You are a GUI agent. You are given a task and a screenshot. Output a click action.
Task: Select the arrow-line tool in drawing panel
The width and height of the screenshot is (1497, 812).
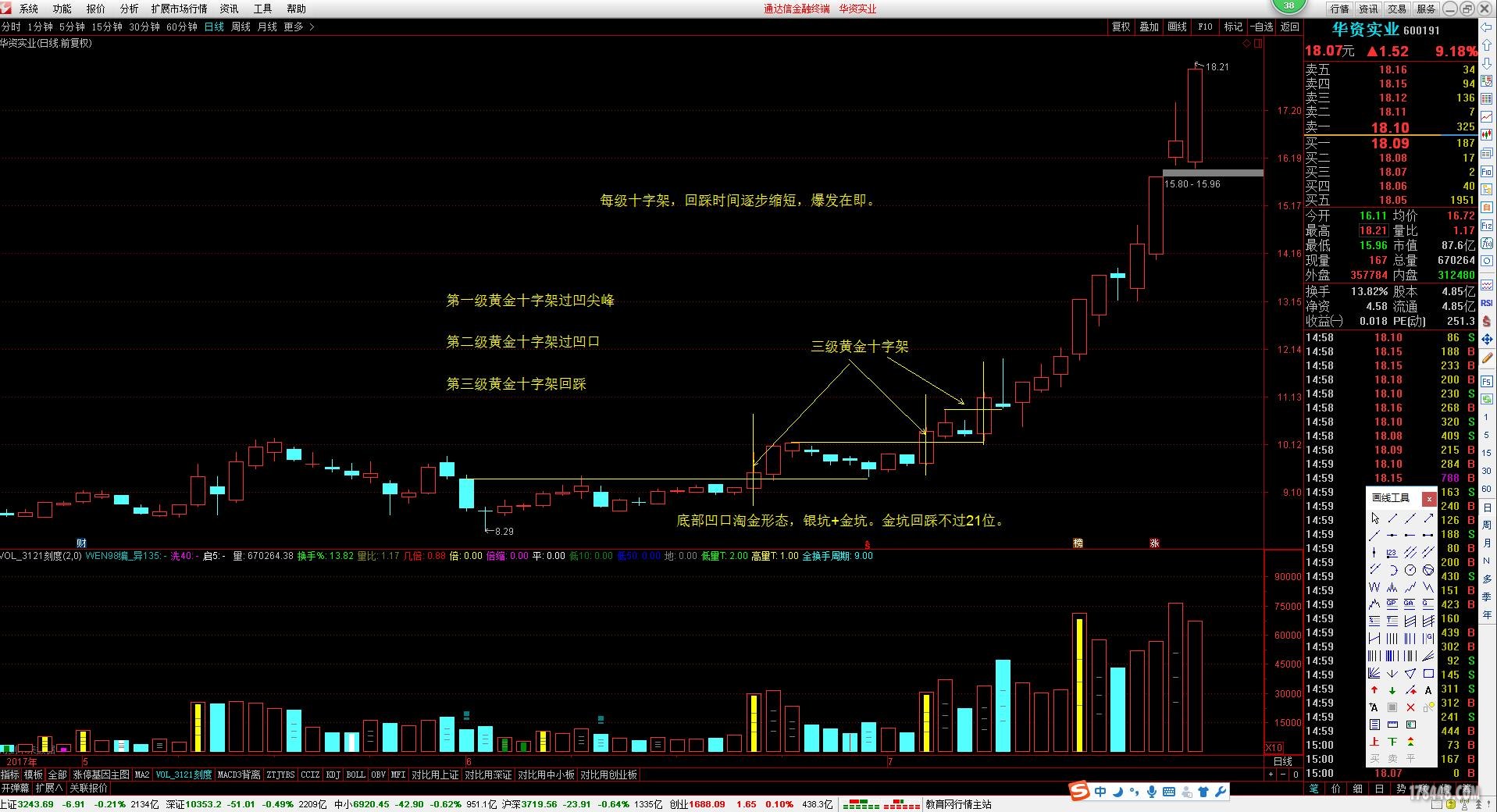(1428, 518)
